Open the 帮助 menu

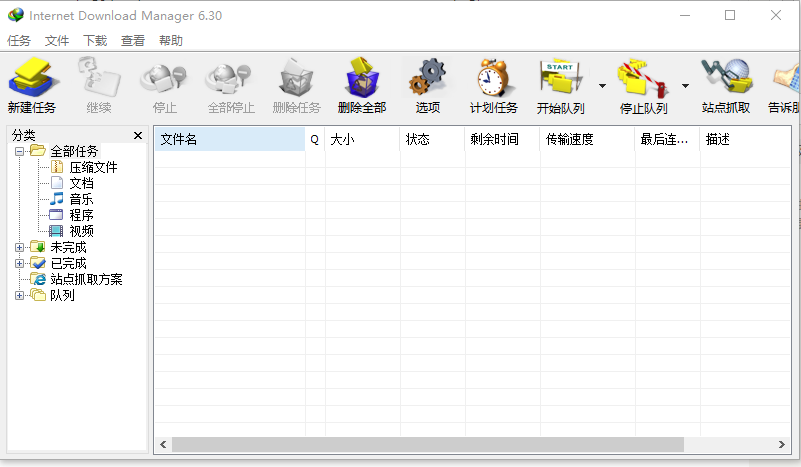coord(171,40)
